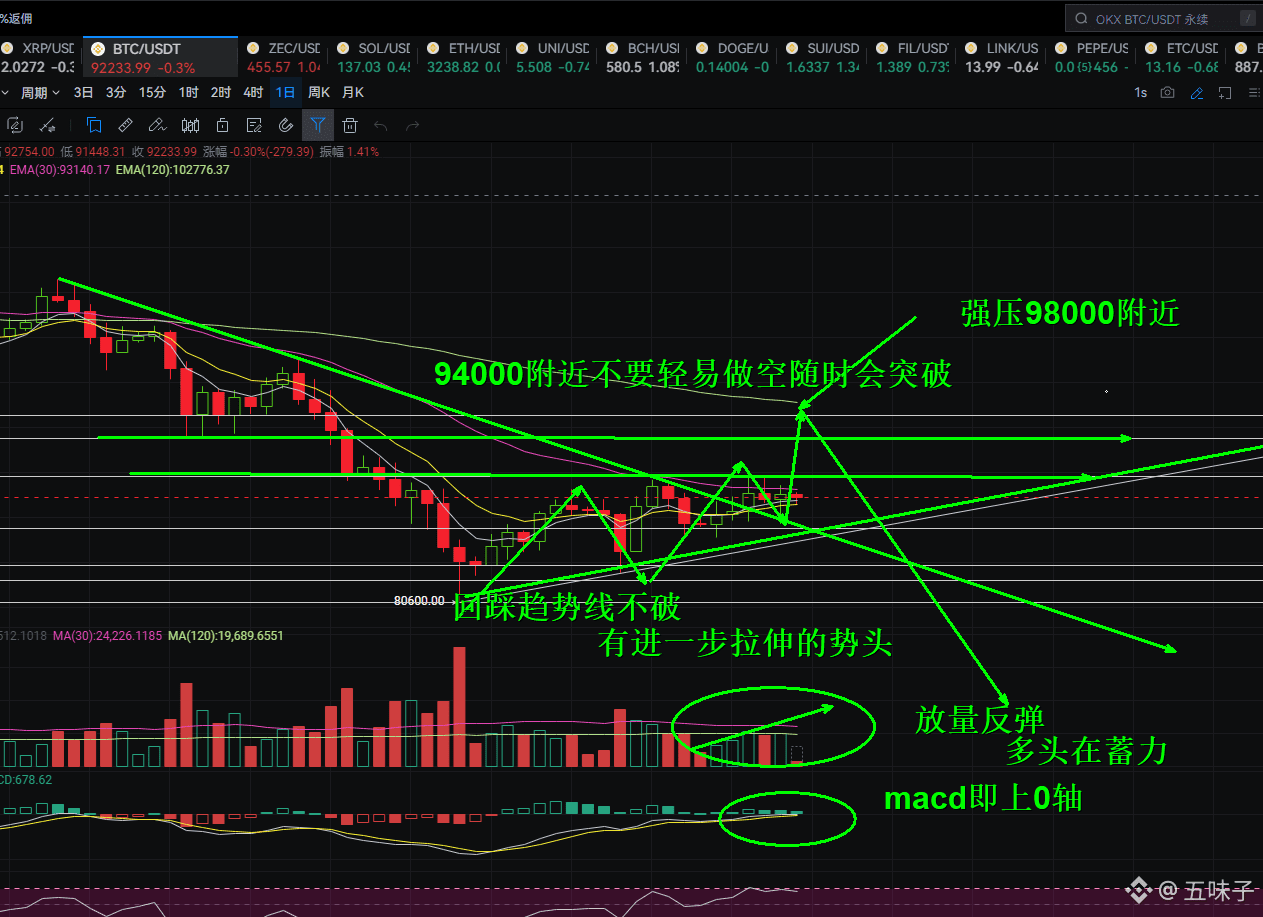
Task: Click the undo arrow in the toolbar
Action: 381,125
